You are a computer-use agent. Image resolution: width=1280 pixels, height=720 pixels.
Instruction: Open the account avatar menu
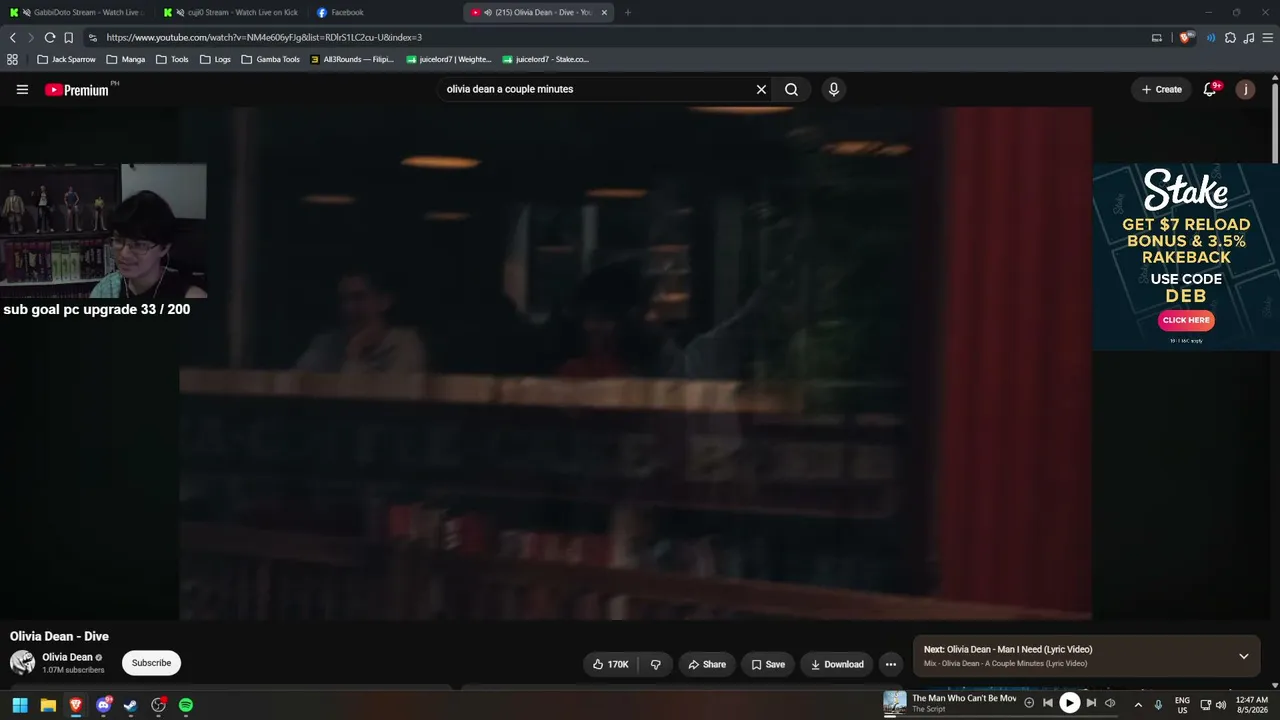pyautogui.click(x=1245, y=89)
